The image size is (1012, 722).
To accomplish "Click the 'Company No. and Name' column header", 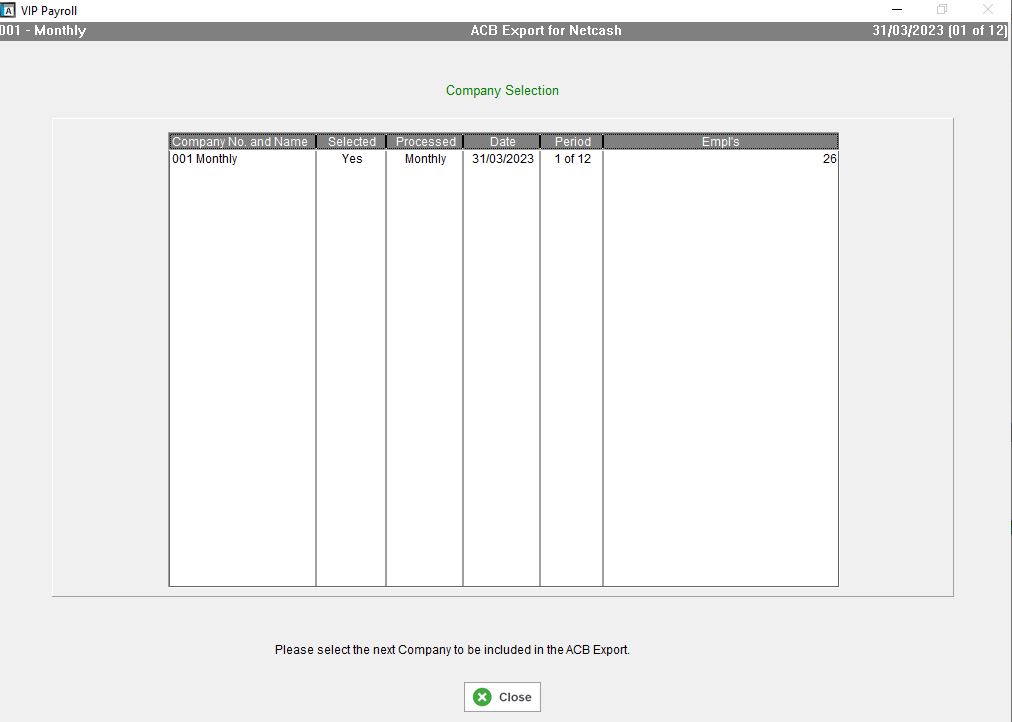I will point(242,141).
